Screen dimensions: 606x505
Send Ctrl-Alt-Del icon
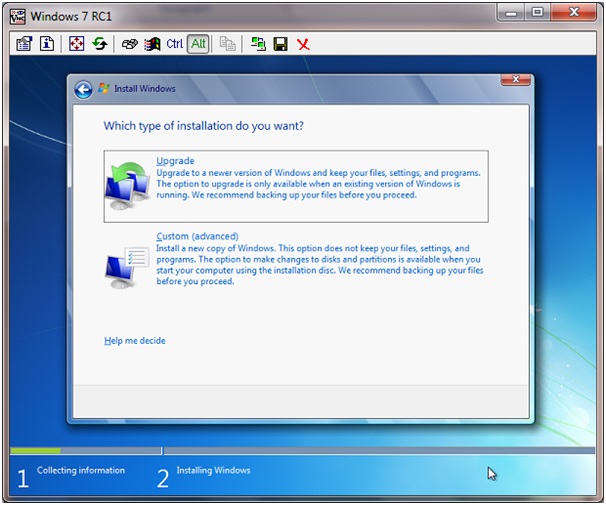click(x=129, y=44)
